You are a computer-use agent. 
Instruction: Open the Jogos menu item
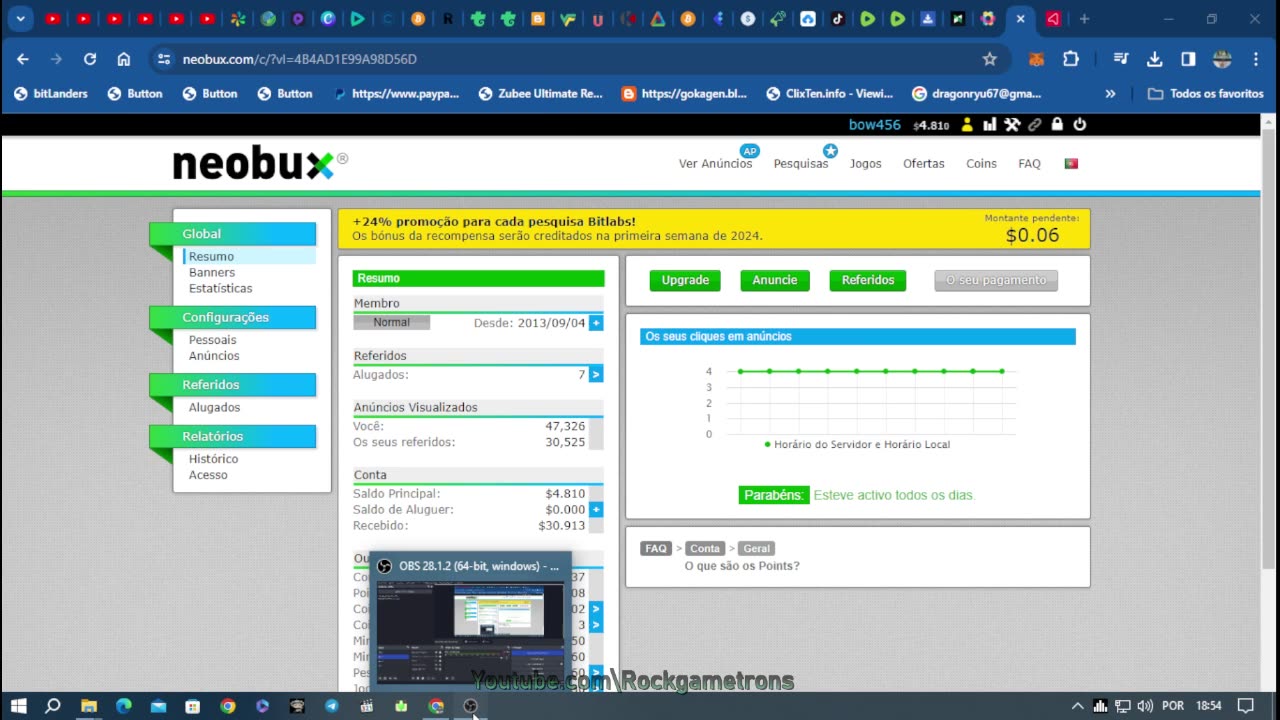(866, 164)
